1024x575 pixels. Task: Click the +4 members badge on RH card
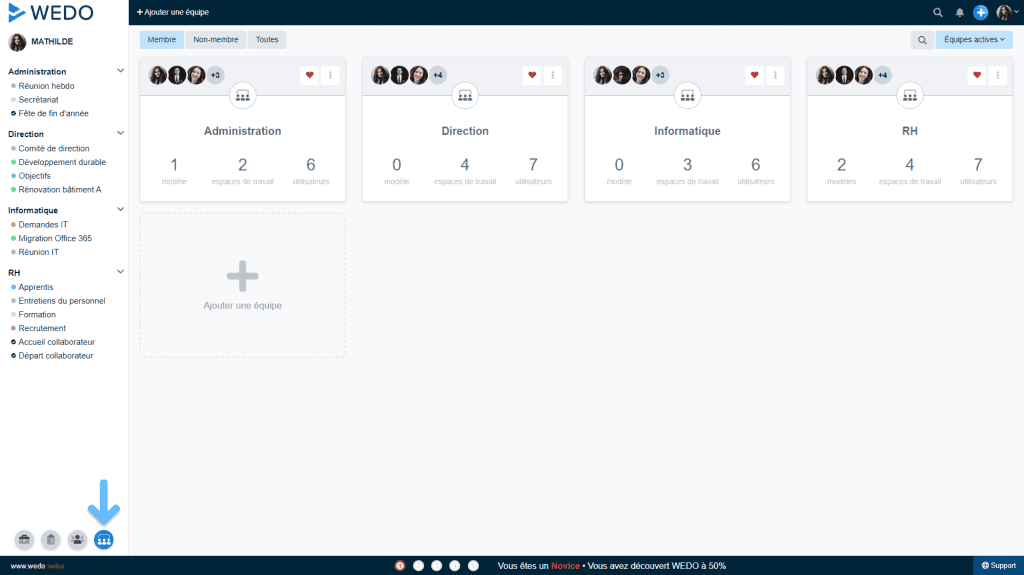coord(883,75)
